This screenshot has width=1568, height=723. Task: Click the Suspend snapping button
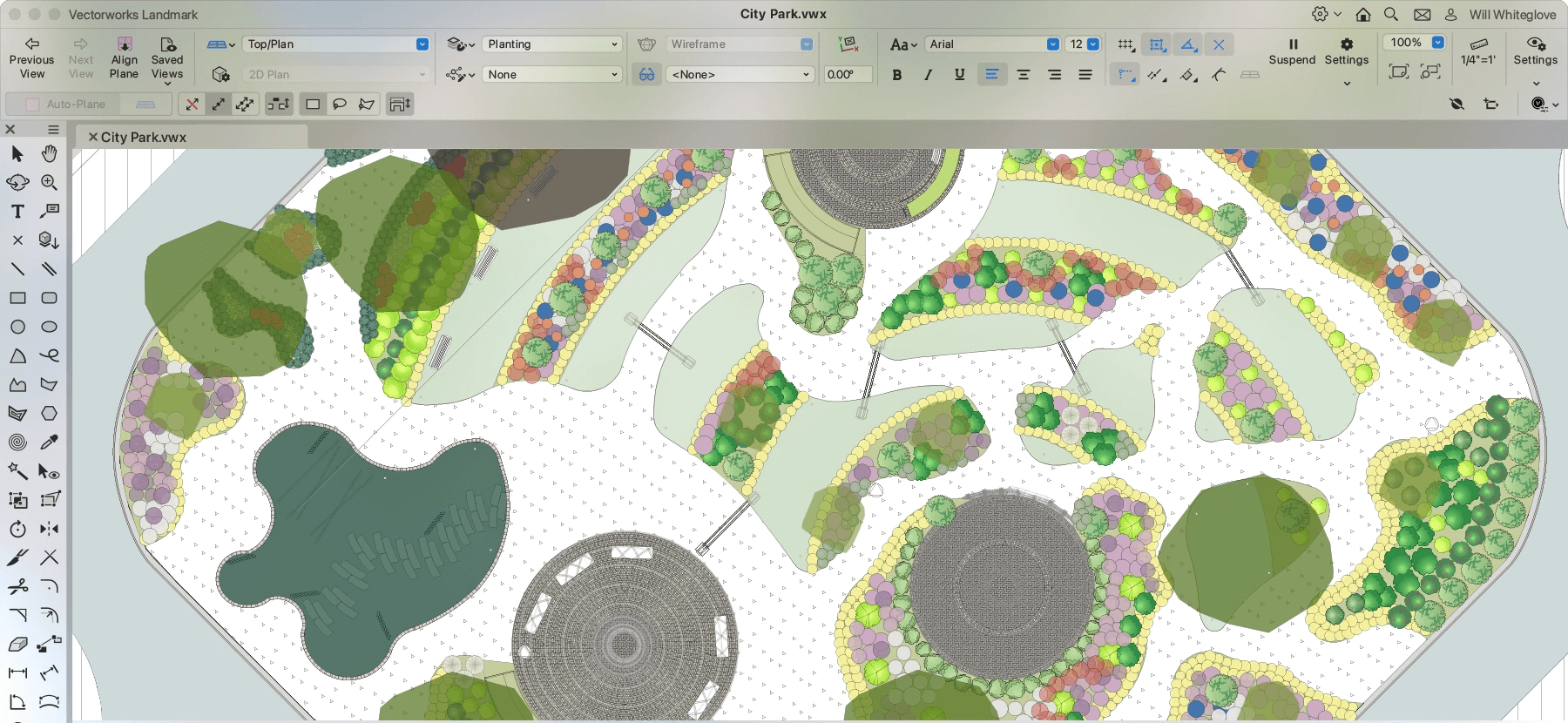1292,51
